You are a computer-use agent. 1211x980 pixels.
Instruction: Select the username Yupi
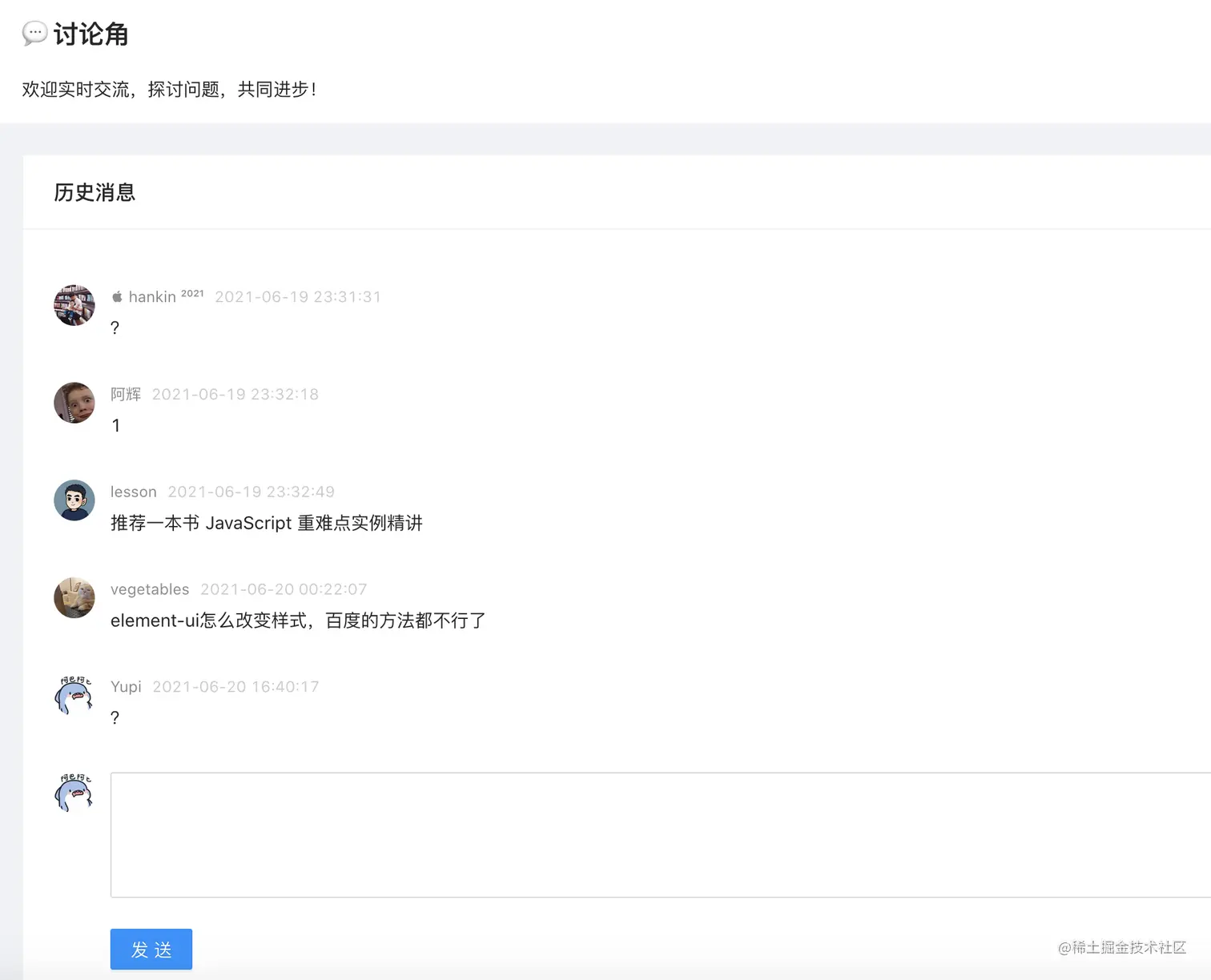[126, 686]
